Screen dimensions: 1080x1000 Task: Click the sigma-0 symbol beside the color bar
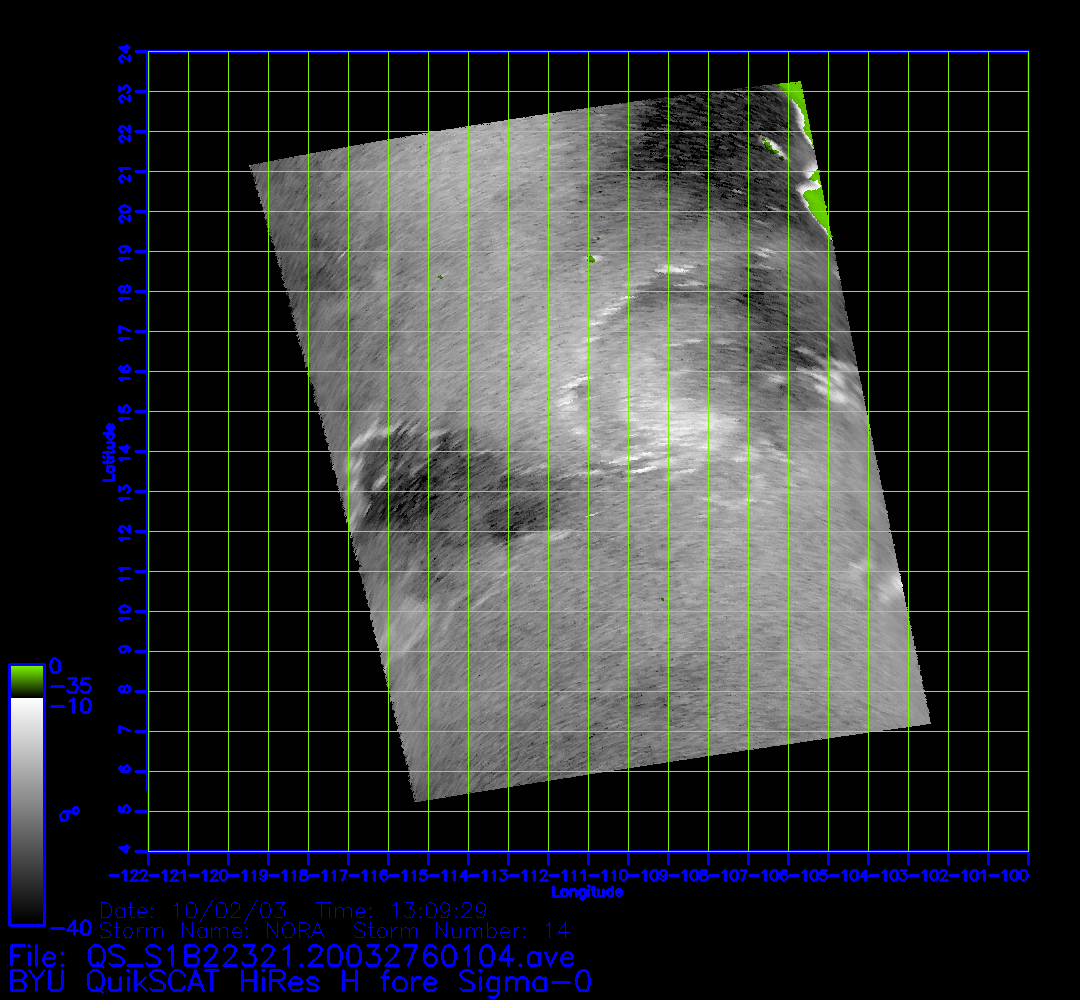point(68,813)
